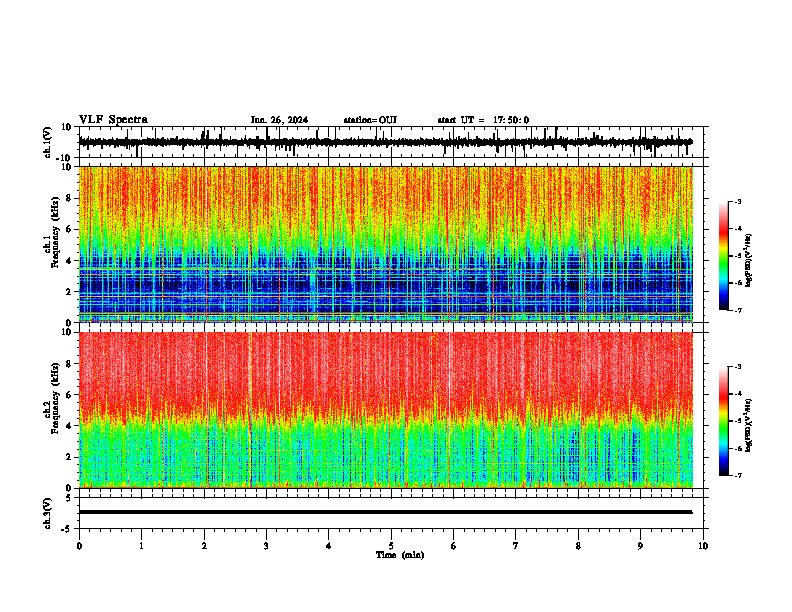This screenshot has width=792, height=612.
Task: Click the ch.1 "Frequency (kHz)" axis label
Action: click(55, 232)
